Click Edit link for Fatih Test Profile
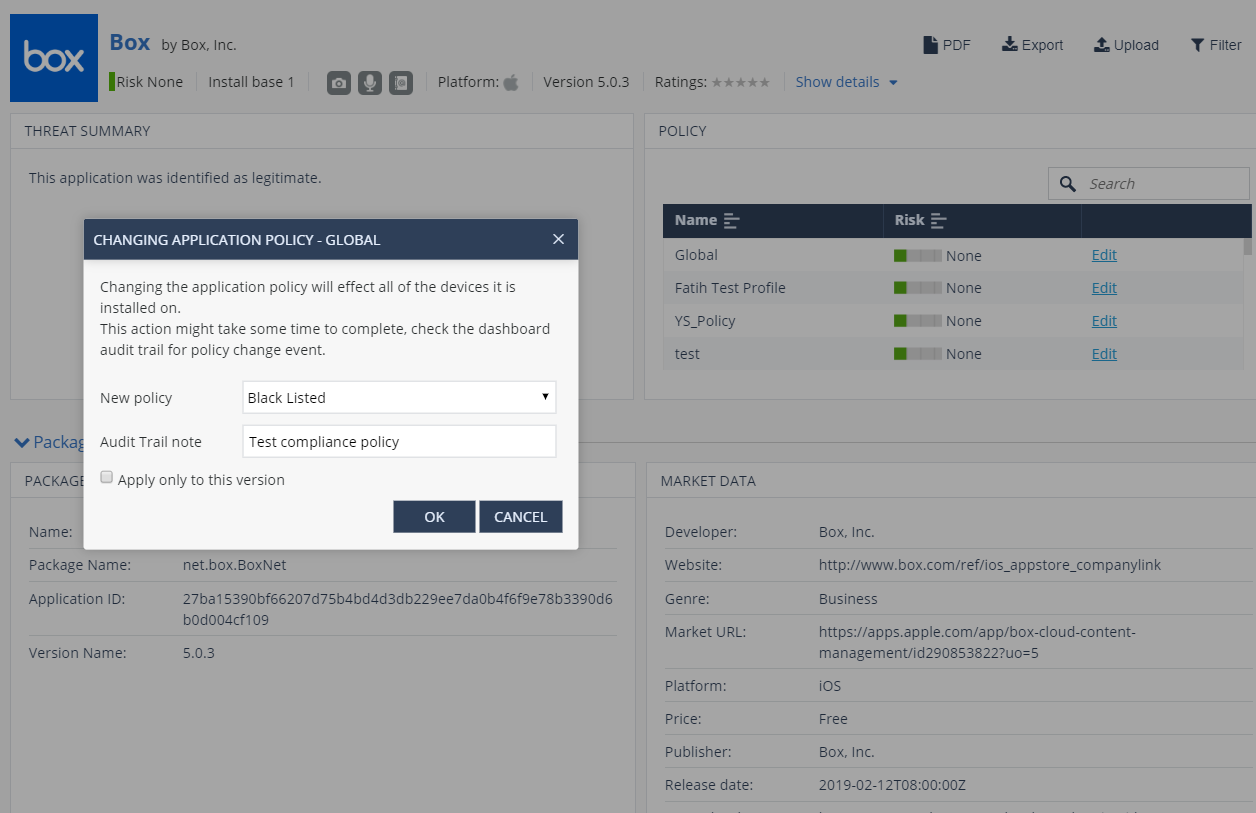 (1104, 288)
